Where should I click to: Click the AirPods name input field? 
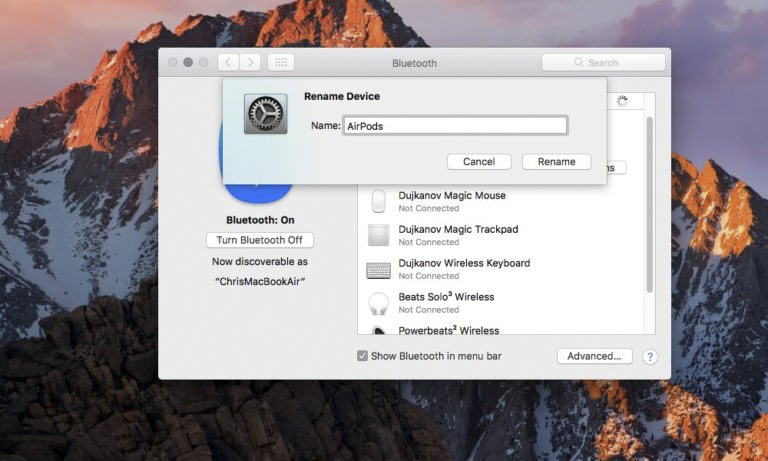[455, 125]
